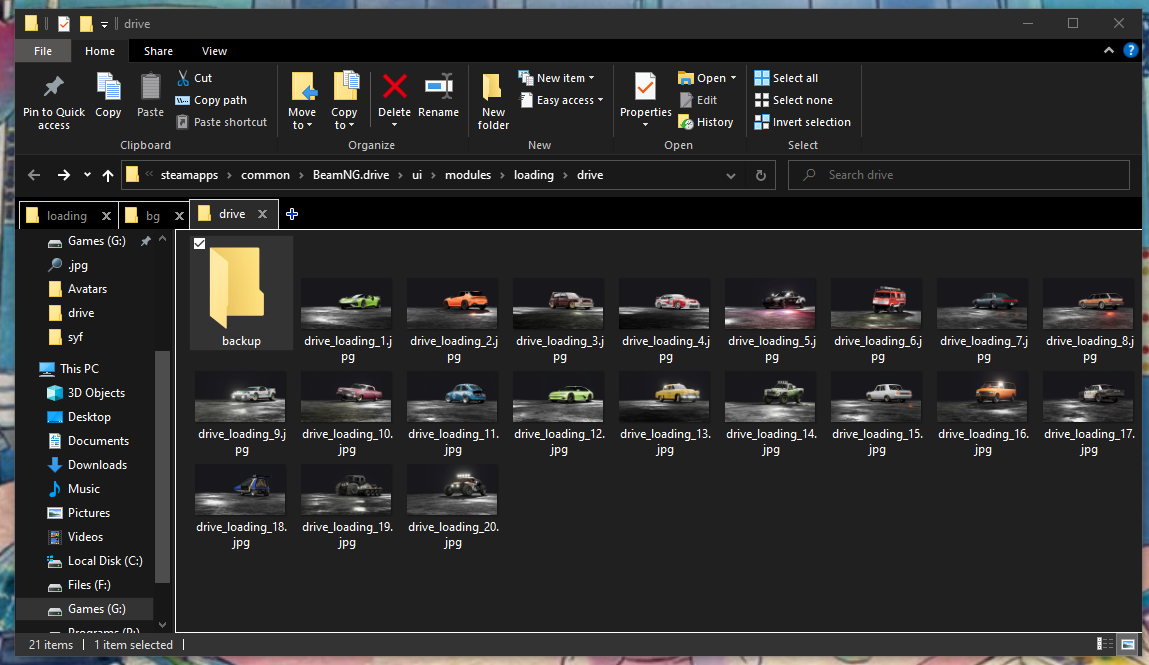Viewport: 1149px width, 665px height.
Task: Collapse the ribbon with the chevron
Action: tap(1109, 51)
